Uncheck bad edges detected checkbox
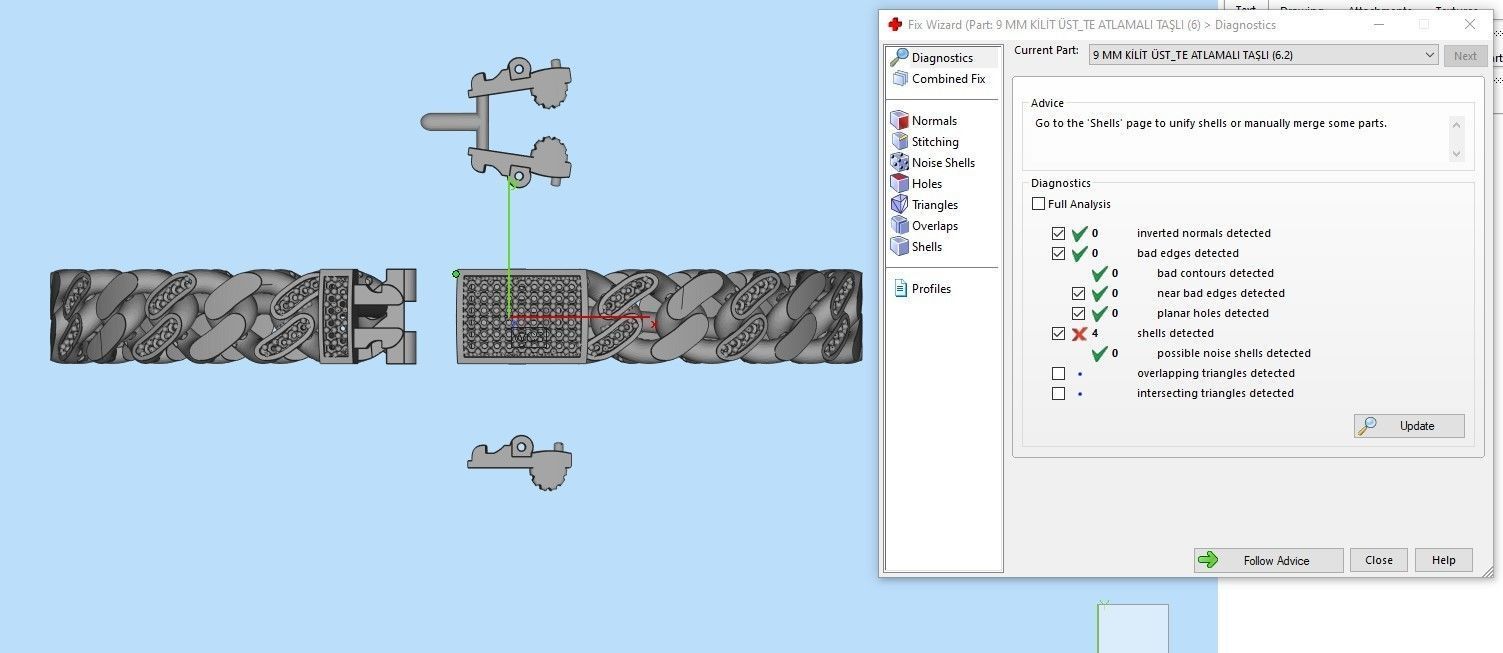This screenshot has height=653, width=1503. (x=1059, y=254)
